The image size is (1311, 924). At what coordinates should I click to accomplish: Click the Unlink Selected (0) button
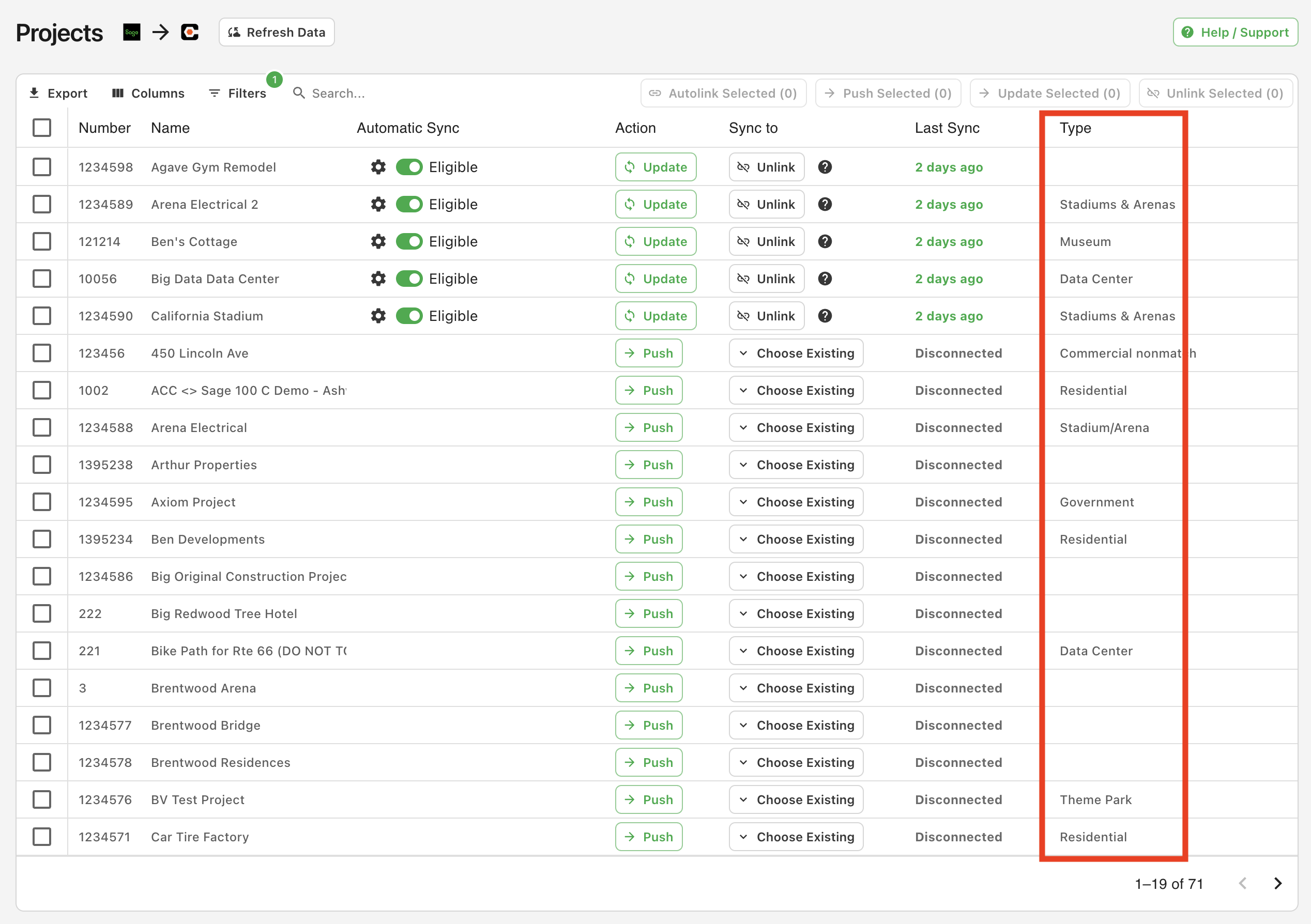tap(1216, 93)
